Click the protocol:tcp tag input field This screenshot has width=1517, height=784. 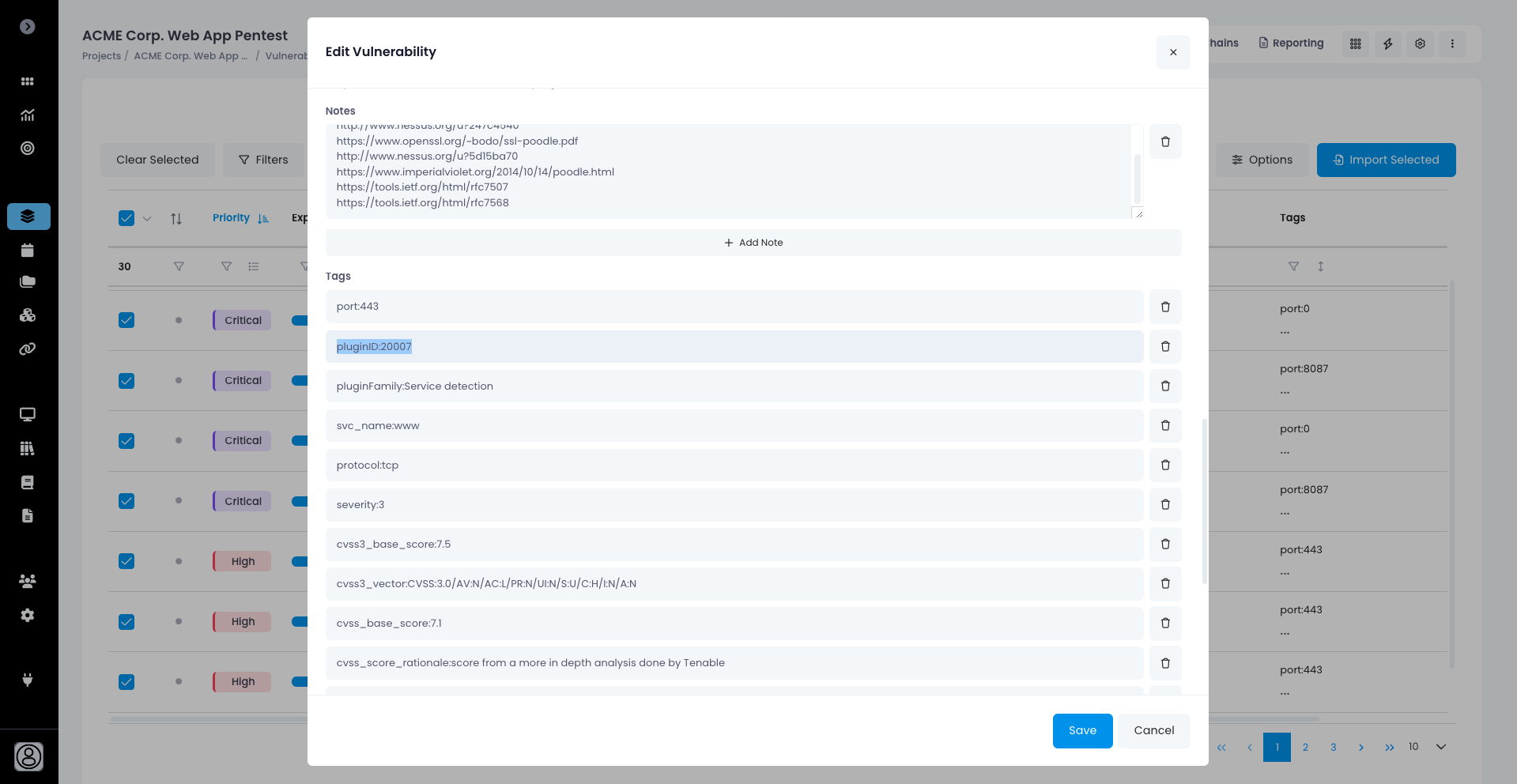(734, 465)
